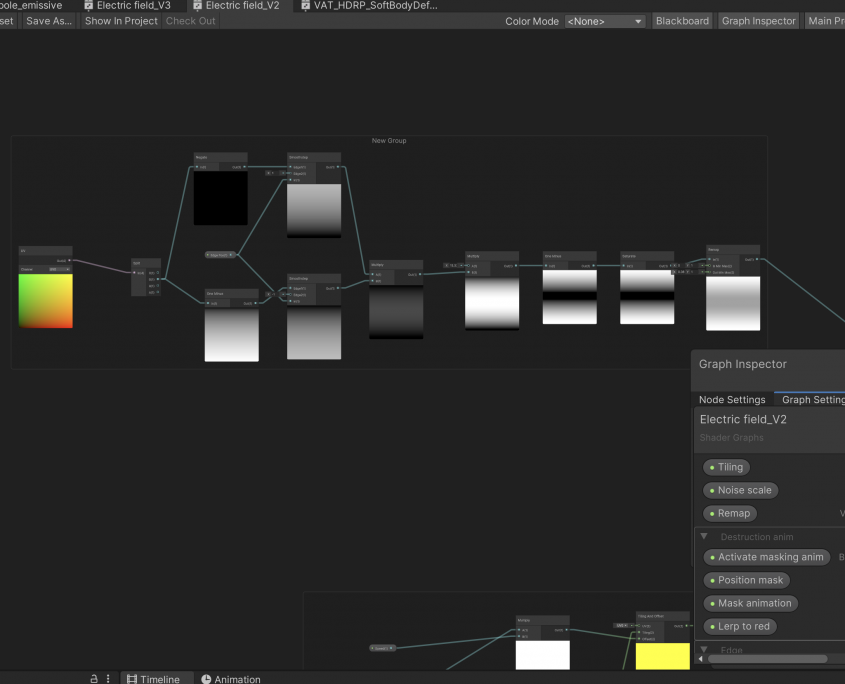Click the Animation tab clock icon

206,679
